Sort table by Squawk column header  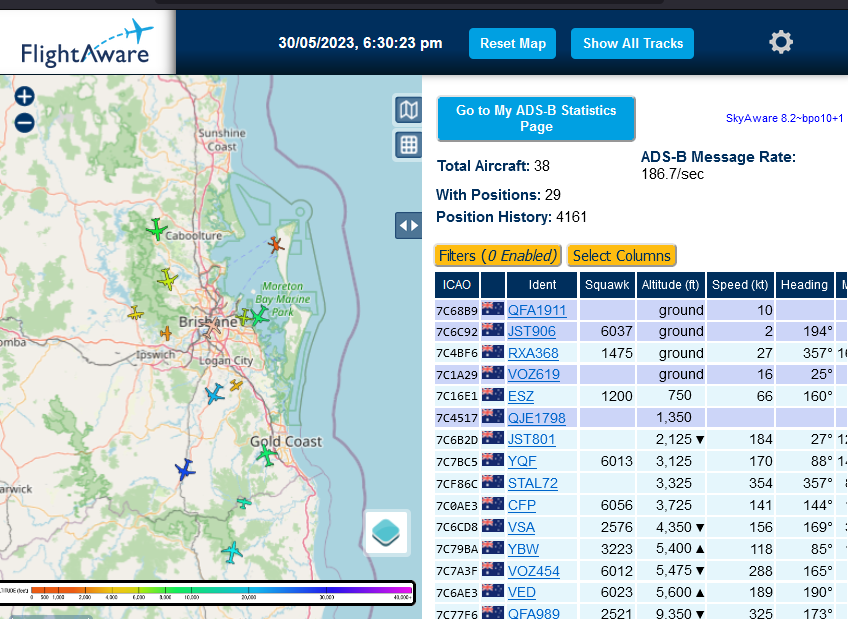tap(607, 285)
